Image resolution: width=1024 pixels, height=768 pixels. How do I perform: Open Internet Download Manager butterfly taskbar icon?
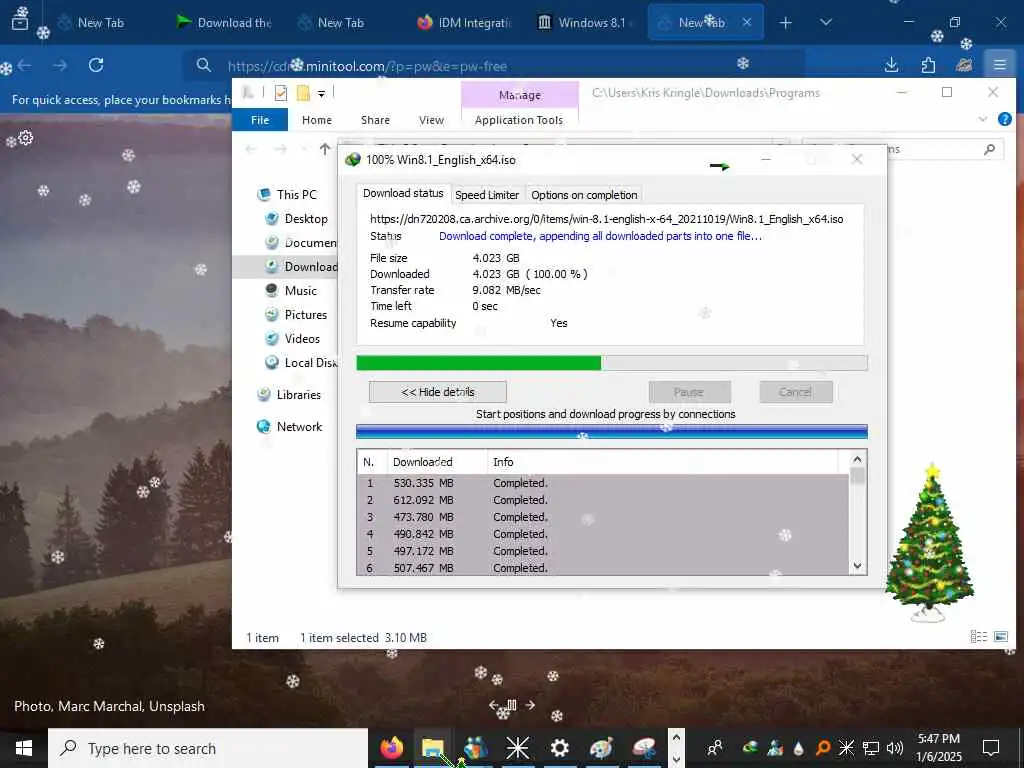pyautogui.click(x=475, y=748)
